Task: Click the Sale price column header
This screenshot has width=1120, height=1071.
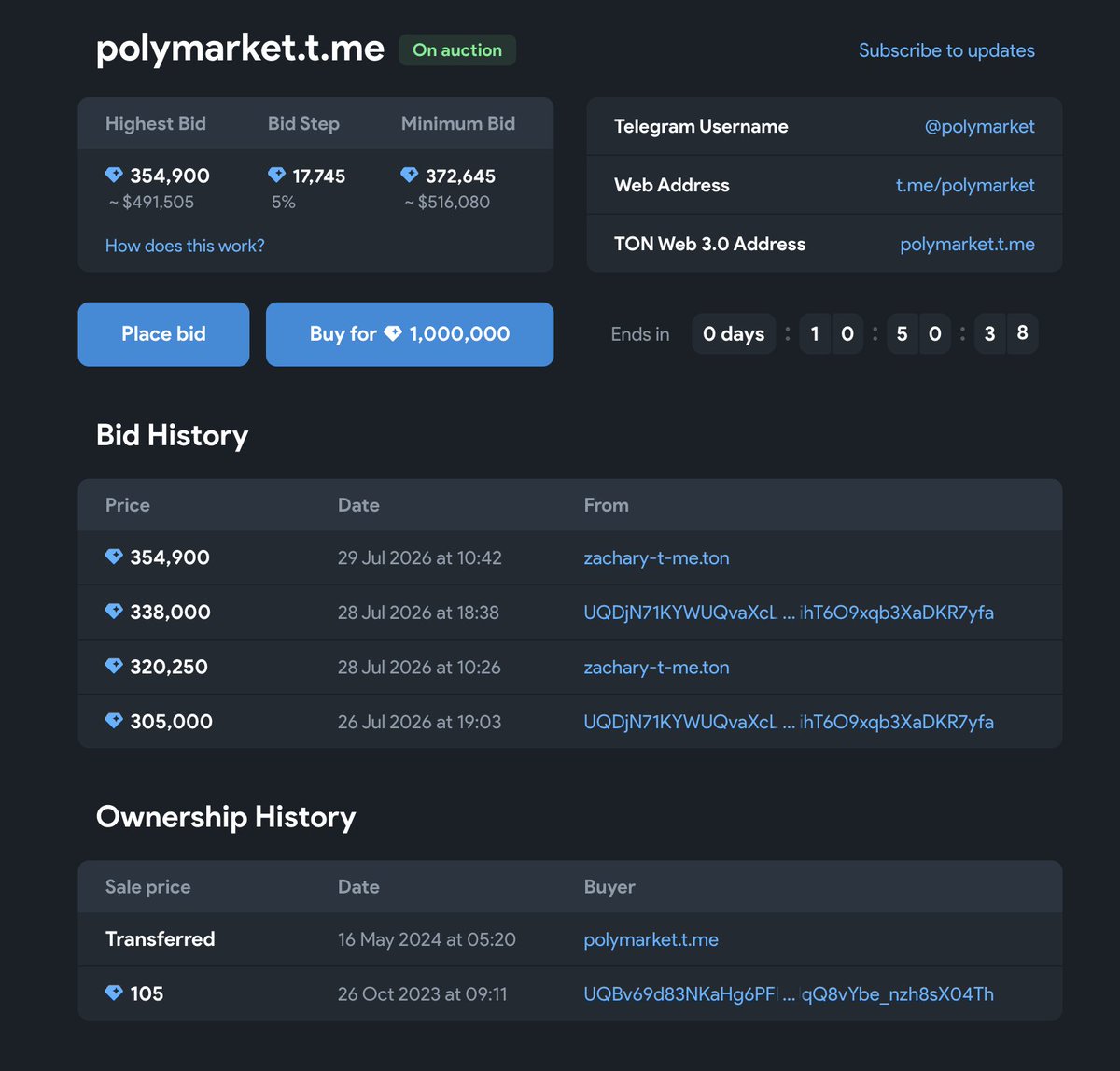Action: point(147,887)
